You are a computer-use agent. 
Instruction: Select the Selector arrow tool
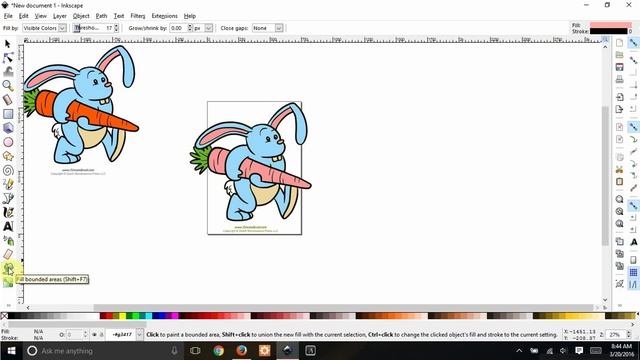pos(8,43)
